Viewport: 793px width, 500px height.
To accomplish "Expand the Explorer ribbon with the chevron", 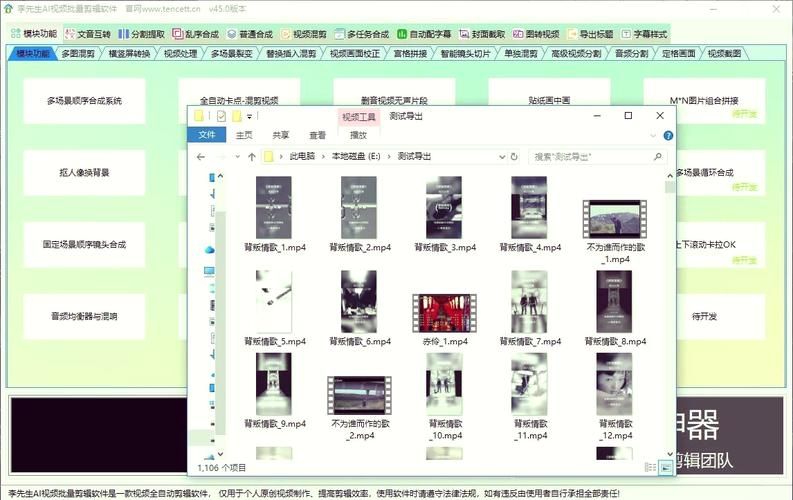I will click(x=653, y=135).
